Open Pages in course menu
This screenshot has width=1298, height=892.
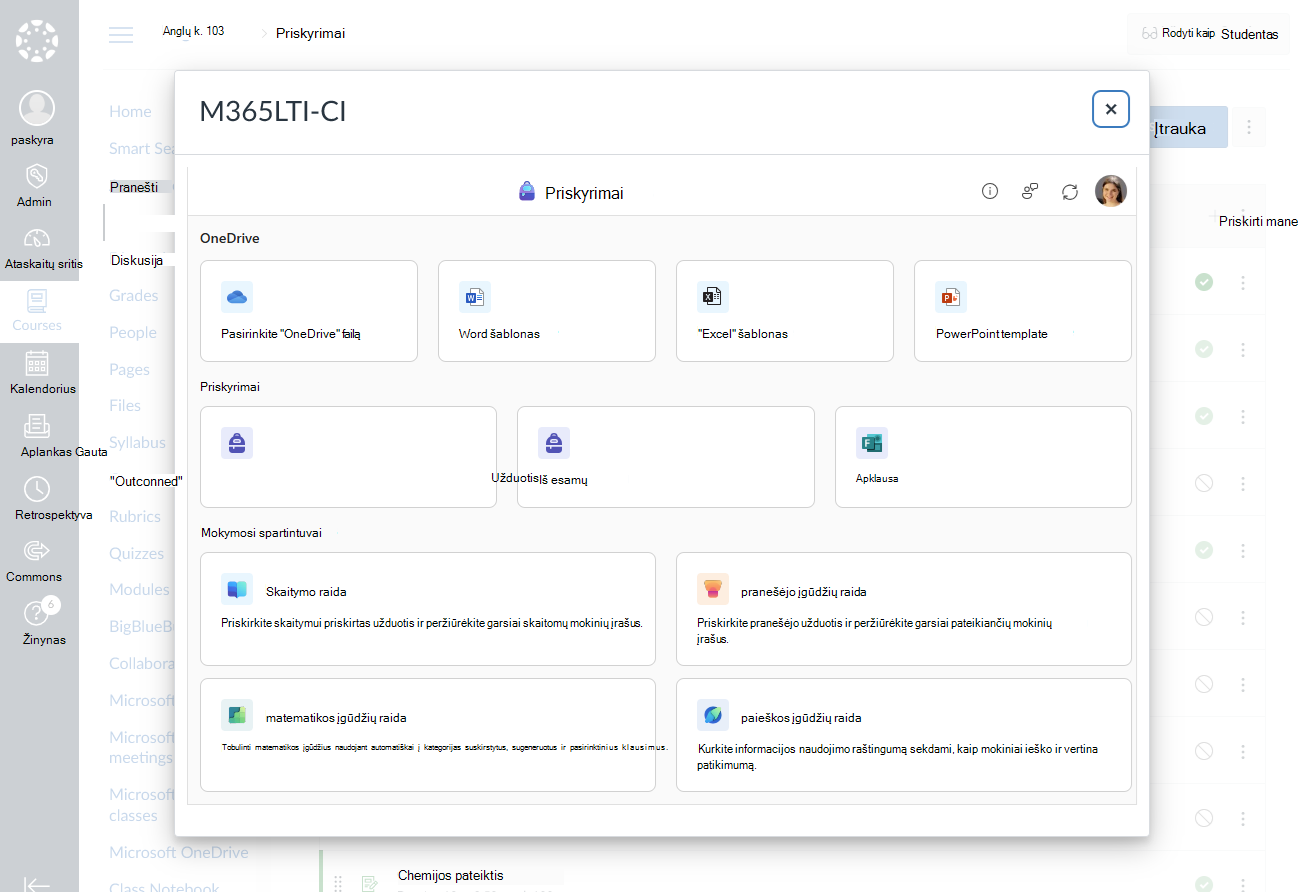coord(130,370)
